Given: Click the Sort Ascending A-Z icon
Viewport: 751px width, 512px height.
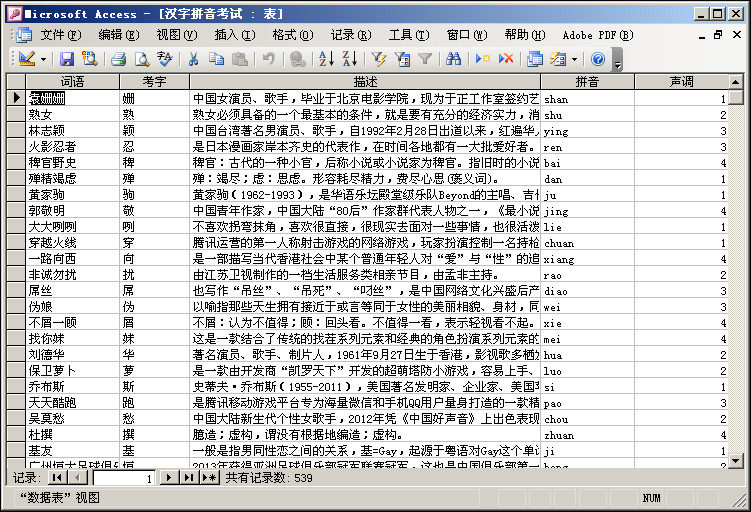Looking at the screenshot, I should pos(327,59).
